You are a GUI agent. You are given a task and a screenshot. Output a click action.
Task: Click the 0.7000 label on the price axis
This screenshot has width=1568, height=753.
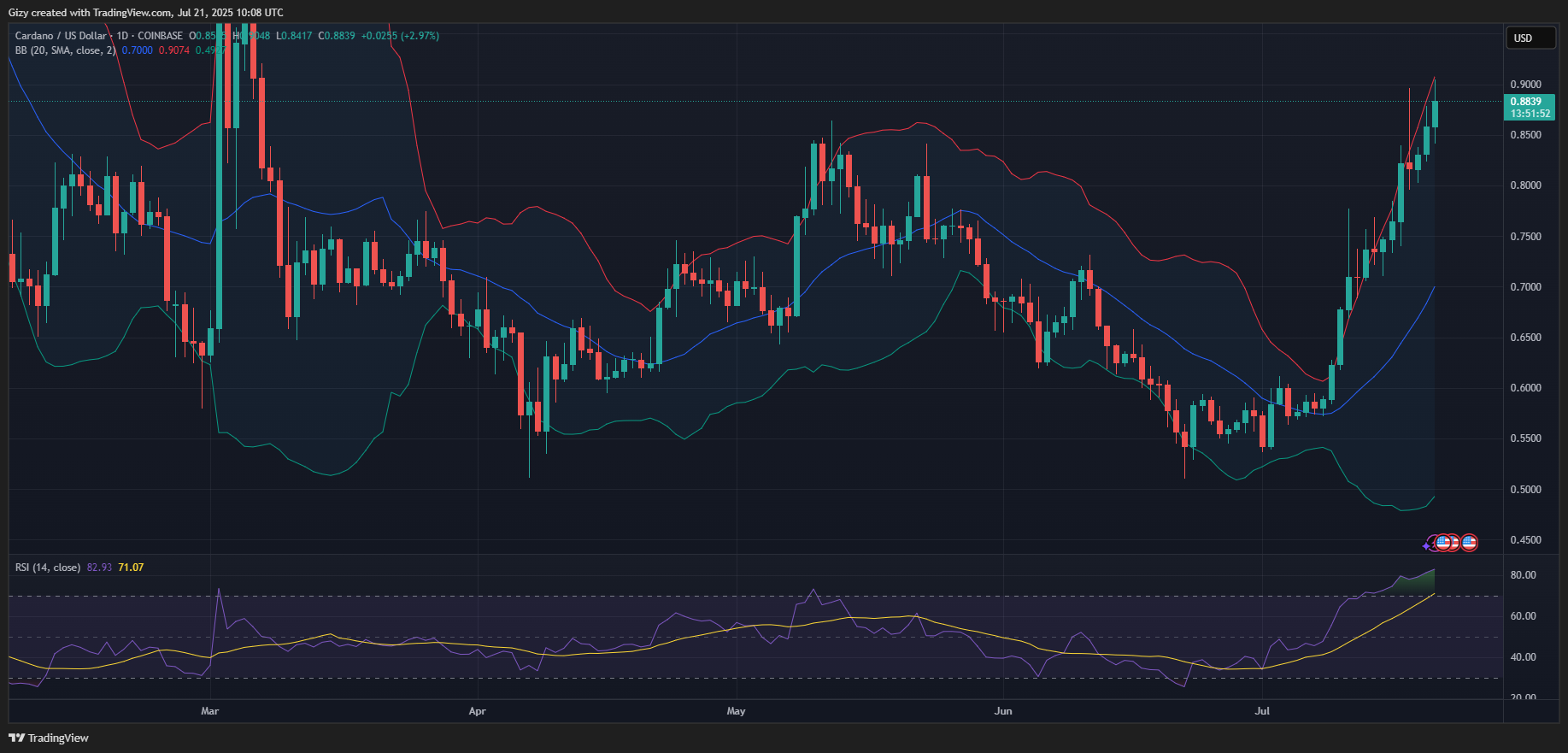click(1526, 287)
